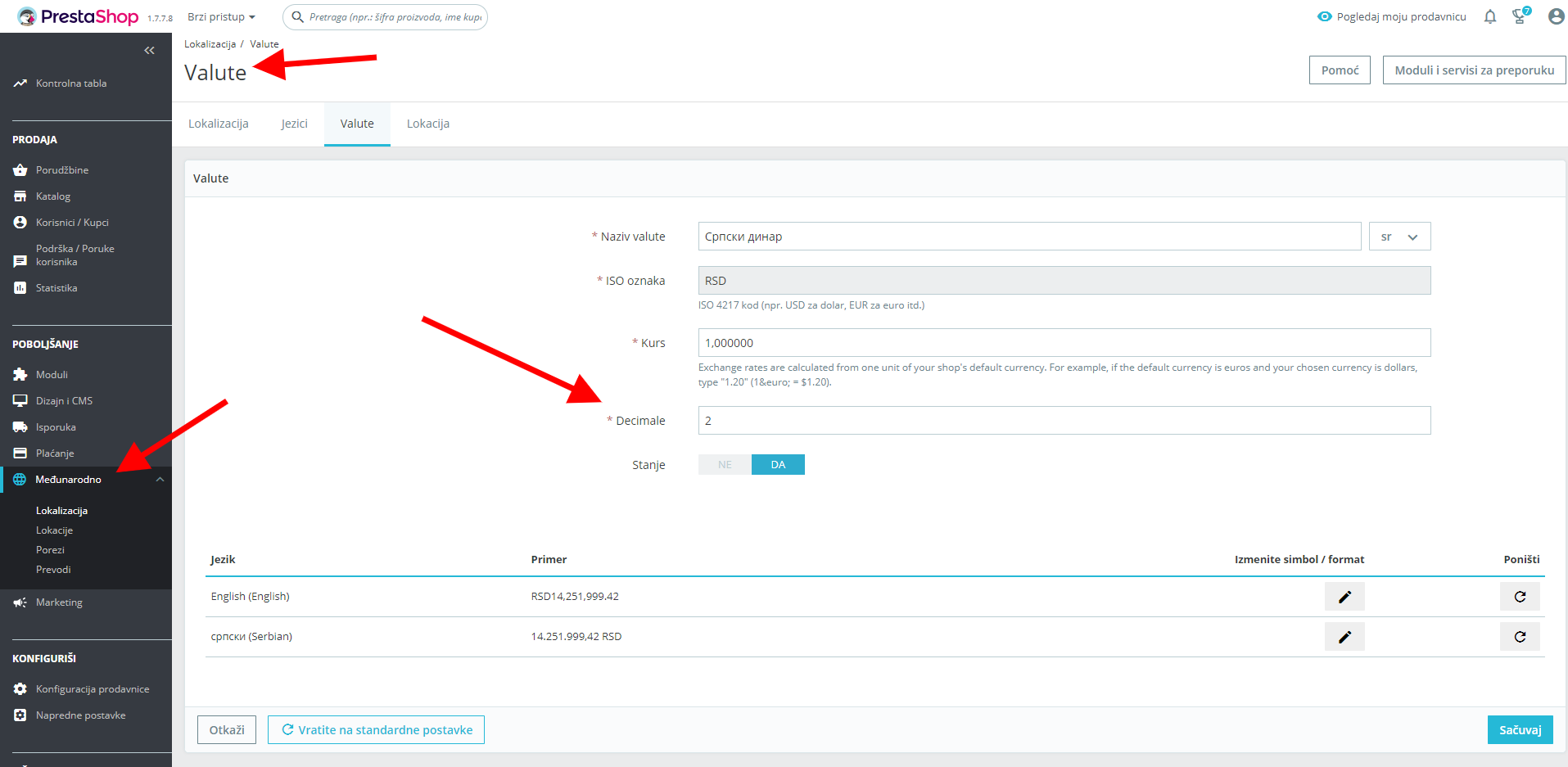The height and width of the screenshot is (767, 1568).
Task: Click the Isporuka truck icon
Action: 20,427
